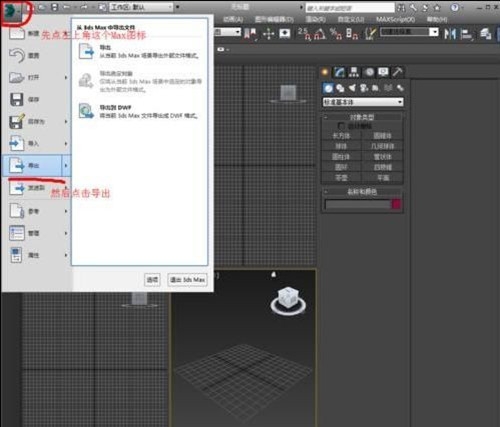Open the Standard Primitives category dropdown
The height and width of the screenshot is (427, 500).
pos(363,102)
